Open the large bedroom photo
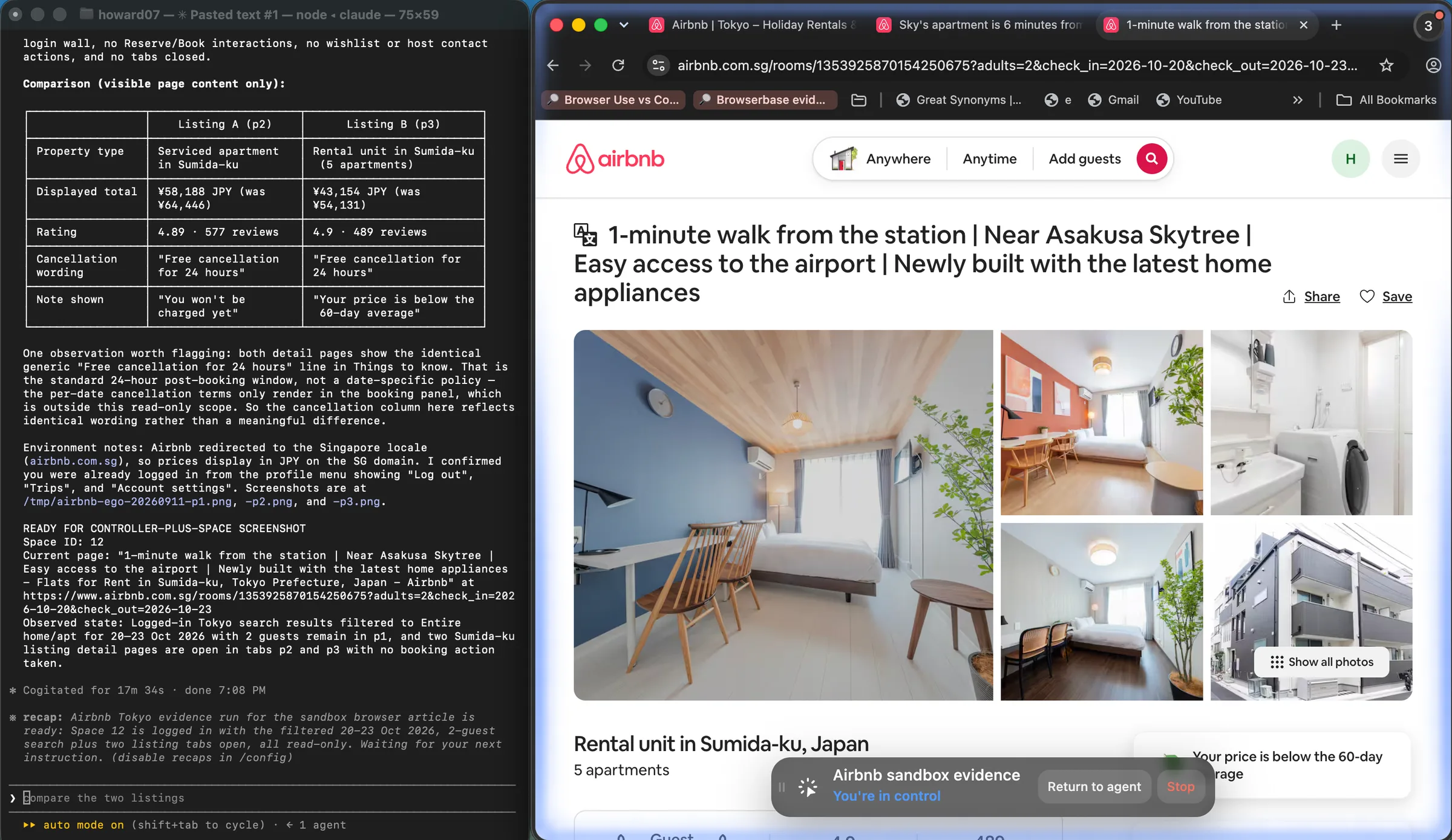This screenshot has width=1452, height=840. pyautogui.click(x=783, y=515)
